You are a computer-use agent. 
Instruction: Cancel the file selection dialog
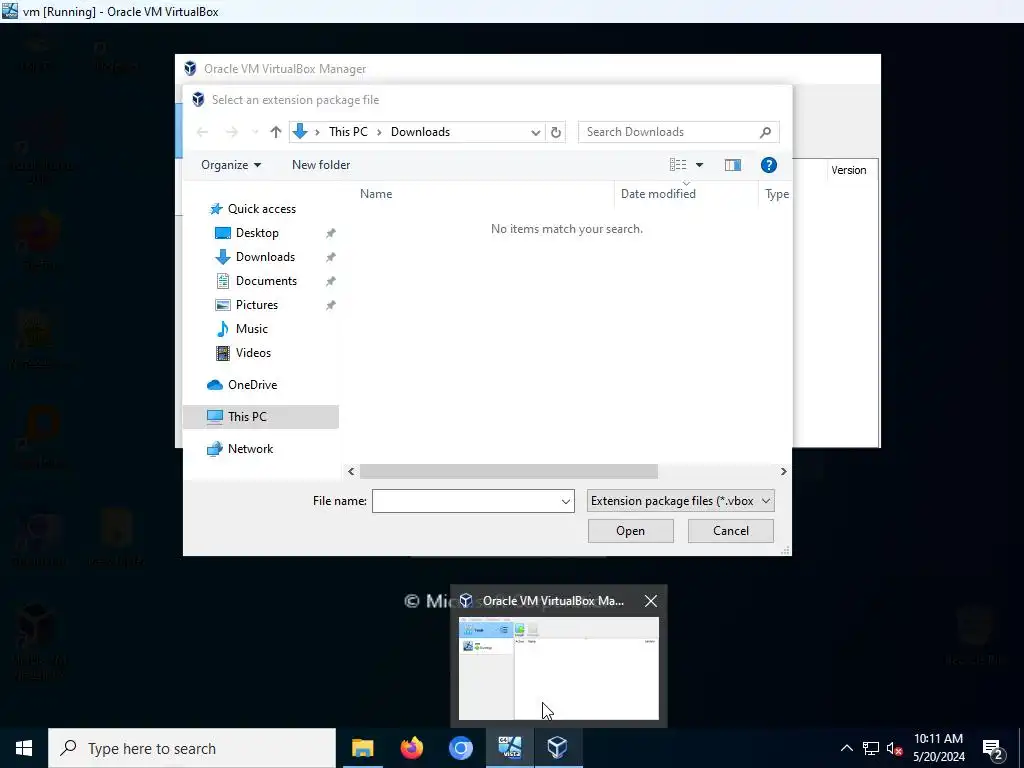click(x=731, y=531)
